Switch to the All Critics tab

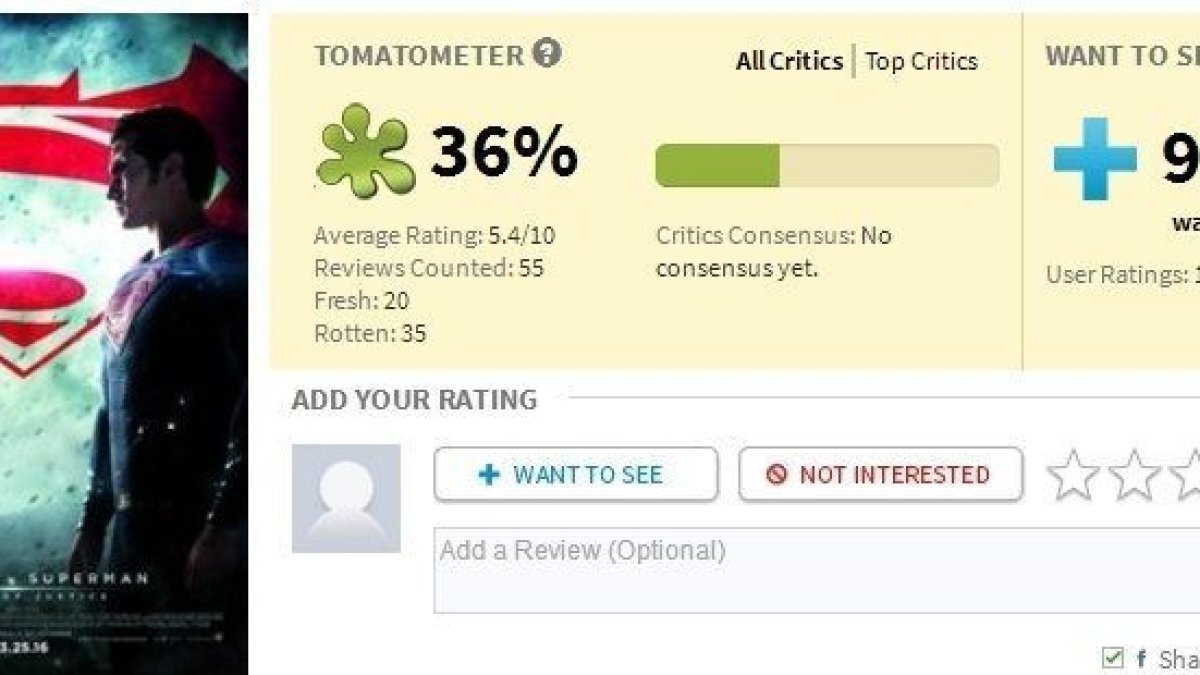tap(789, 61)
